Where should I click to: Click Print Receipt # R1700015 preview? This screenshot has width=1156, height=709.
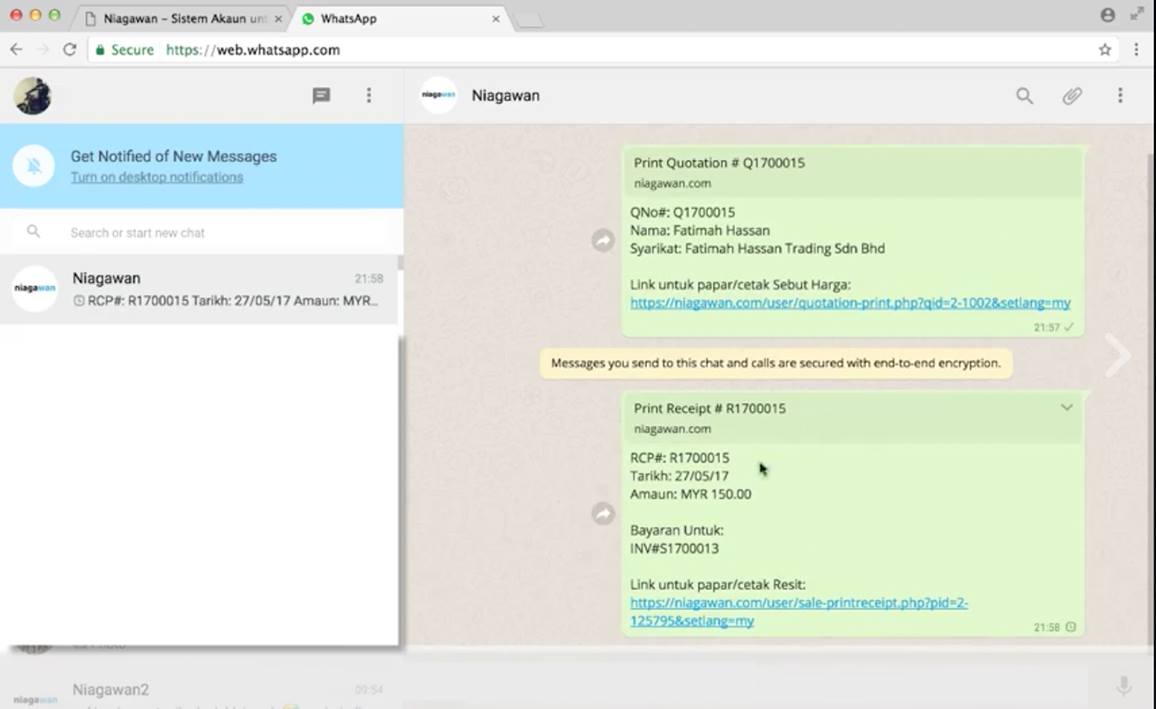pyautogui.click(x=853, y=418)
